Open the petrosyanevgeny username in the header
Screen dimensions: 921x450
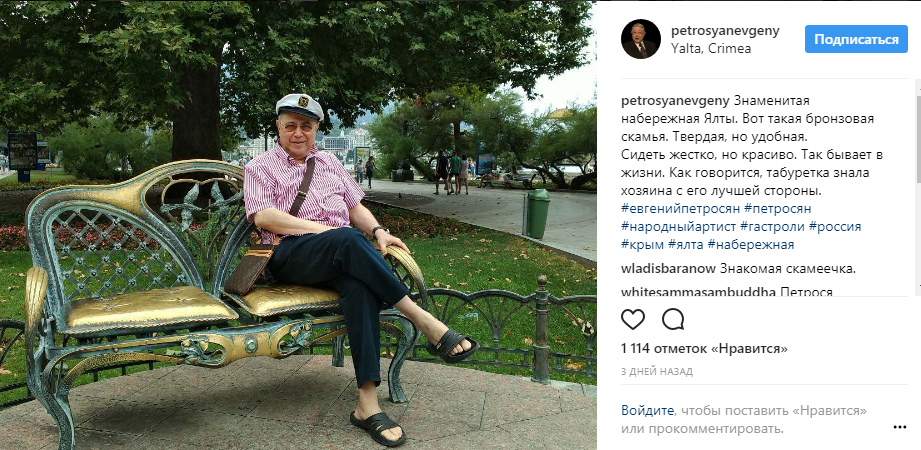pyautogui.click(x=725, y=31)
